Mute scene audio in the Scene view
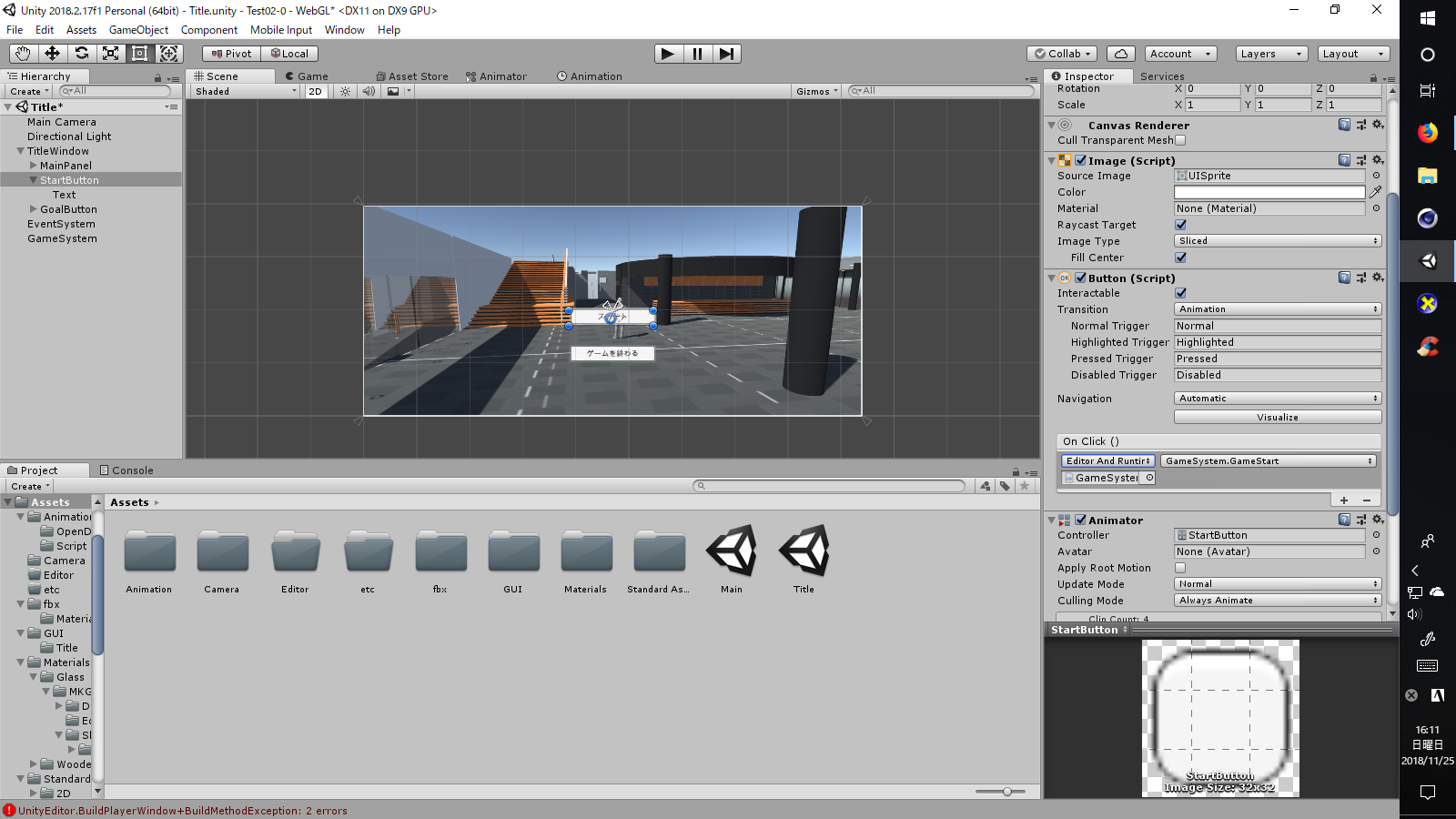The image size is (1456, 819). (x=368, y=91)
